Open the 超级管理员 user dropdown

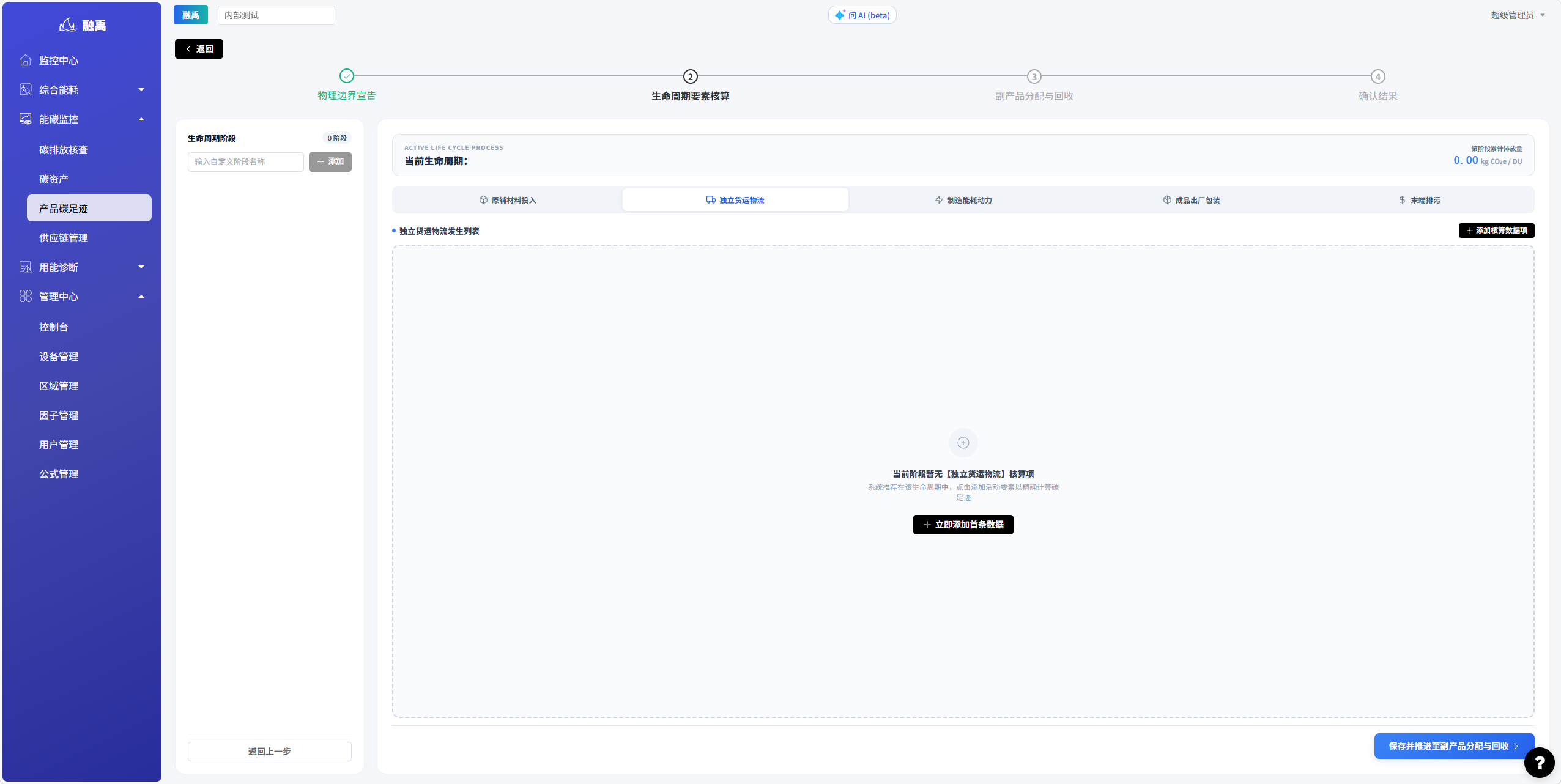(1518, 15)
